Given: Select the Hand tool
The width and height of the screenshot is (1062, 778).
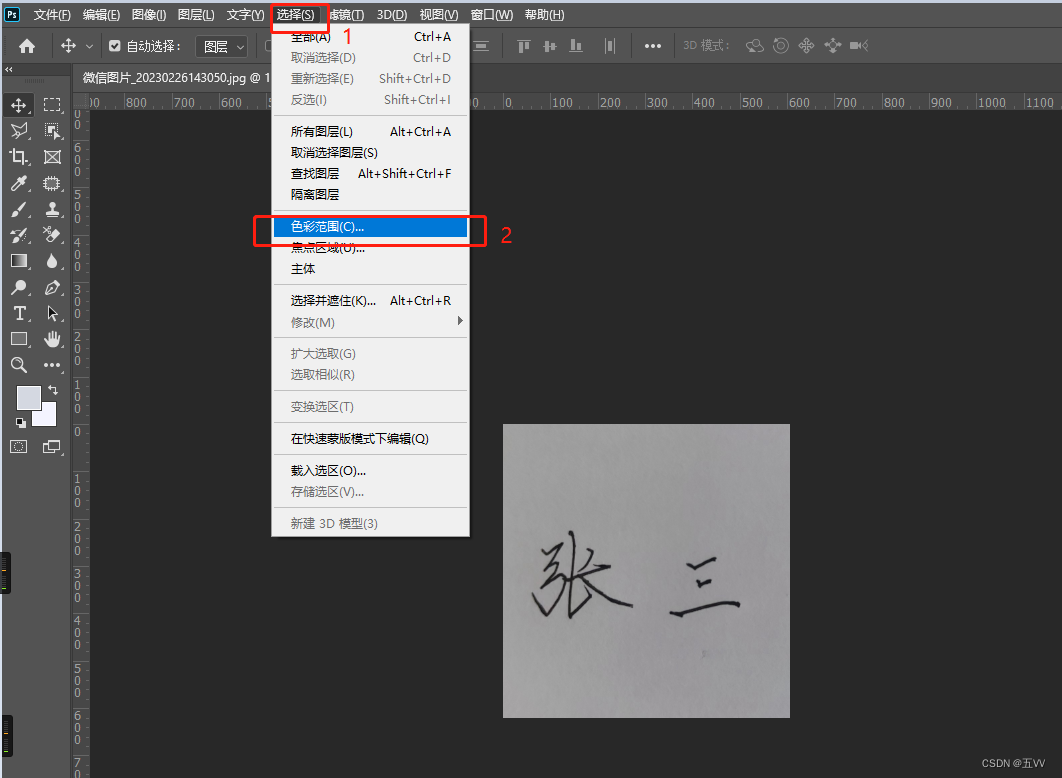Looking at the screenshot, I should (52, 339).
